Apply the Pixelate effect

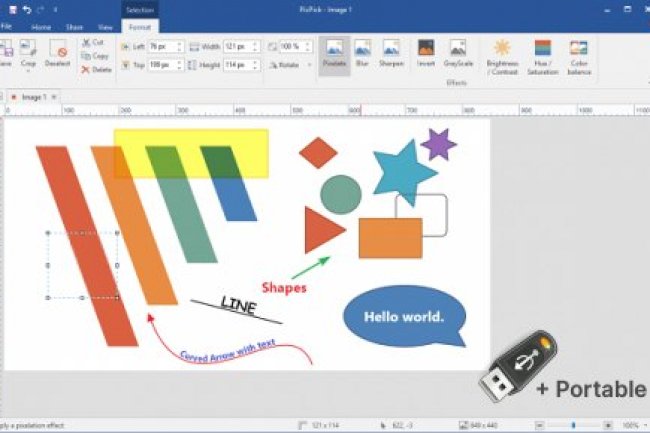[x=334, y=53]
